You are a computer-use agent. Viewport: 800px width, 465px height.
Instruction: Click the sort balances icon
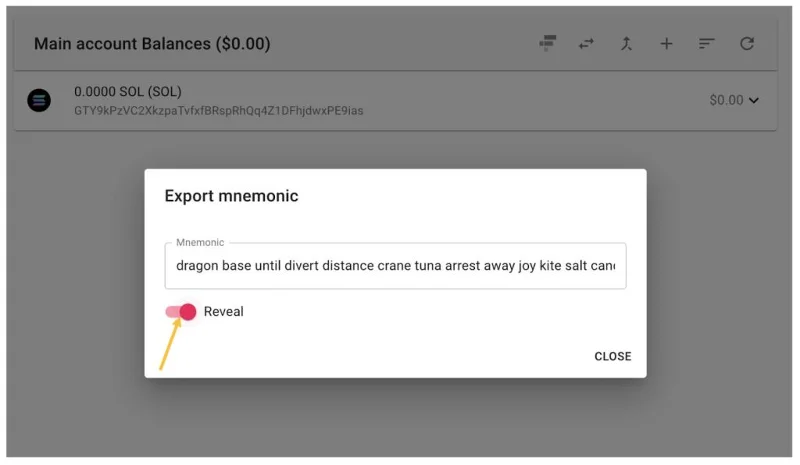[x=706, y=43]
